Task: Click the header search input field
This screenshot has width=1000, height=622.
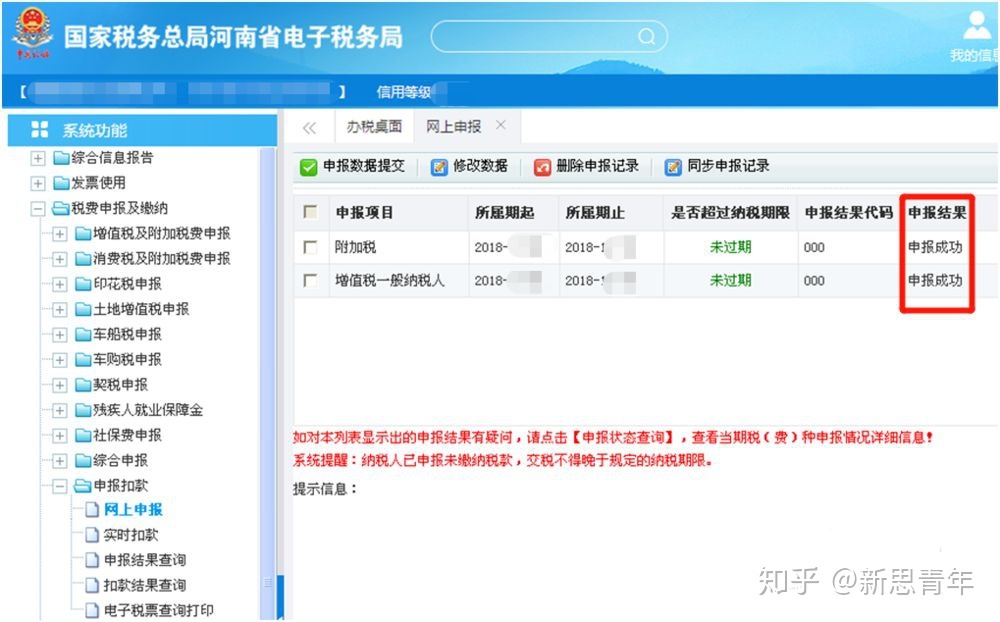Action: [535, 37]
